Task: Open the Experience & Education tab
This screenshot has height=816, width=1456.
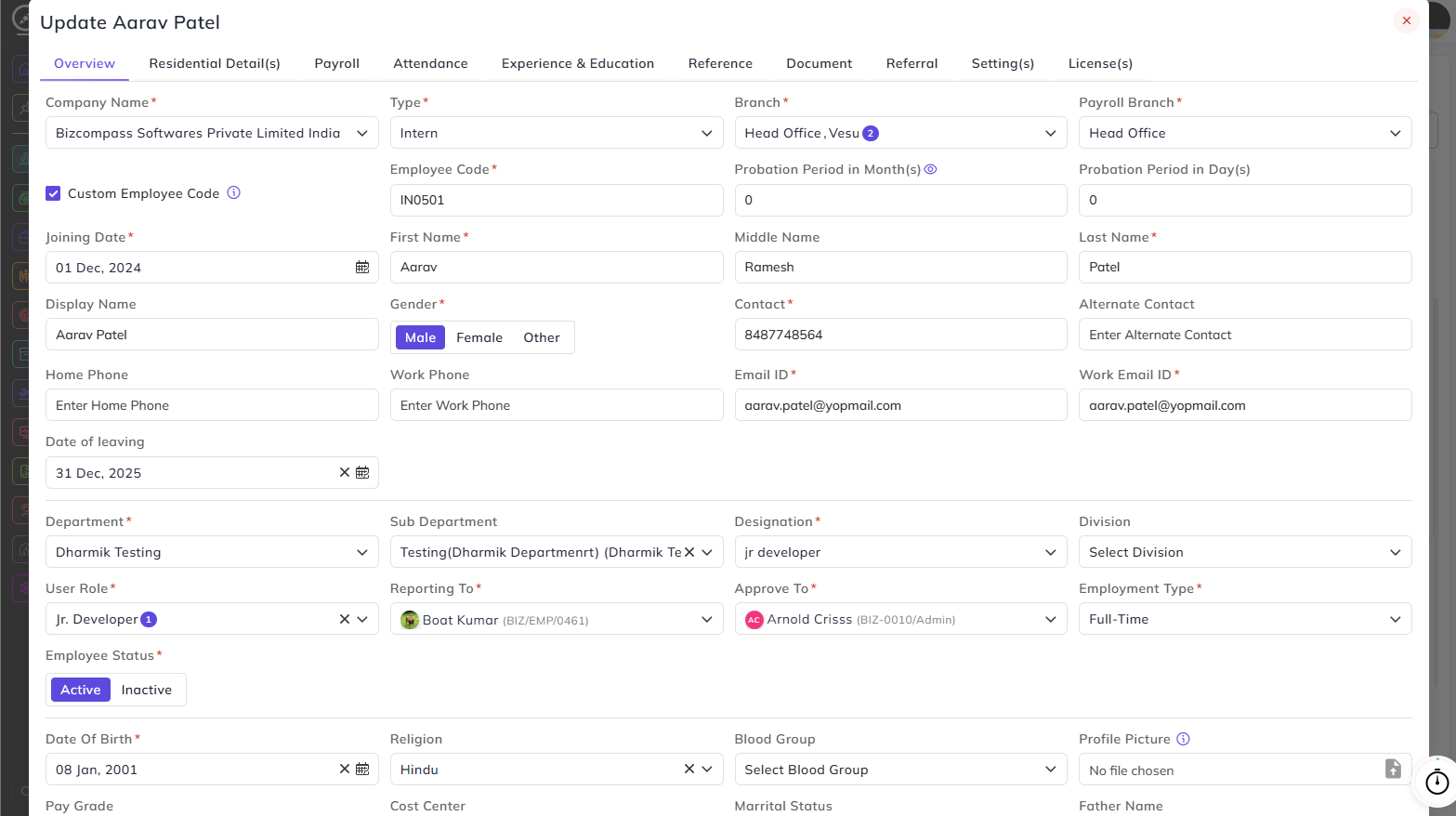Action: coord(578,63)
